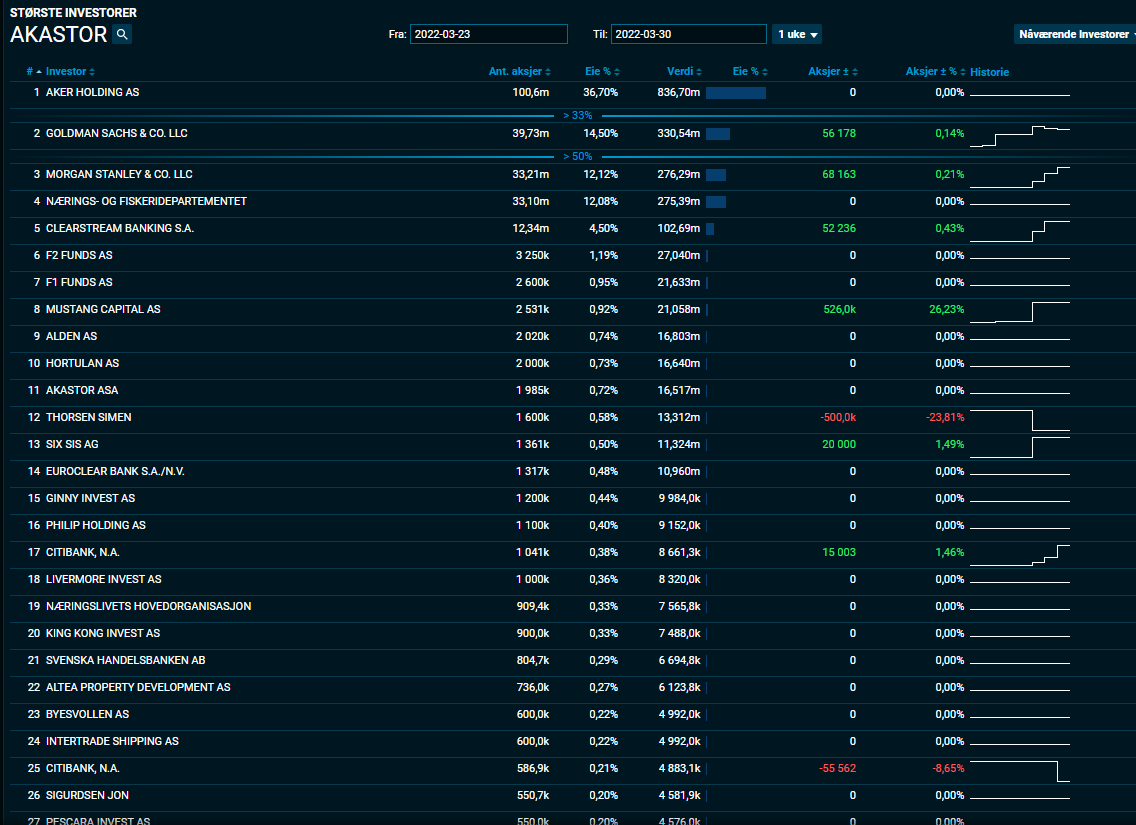Select investor SVENSKA HANDELSBANKEN AB
Screen dimensions: 1136x825
click(125, 660)
